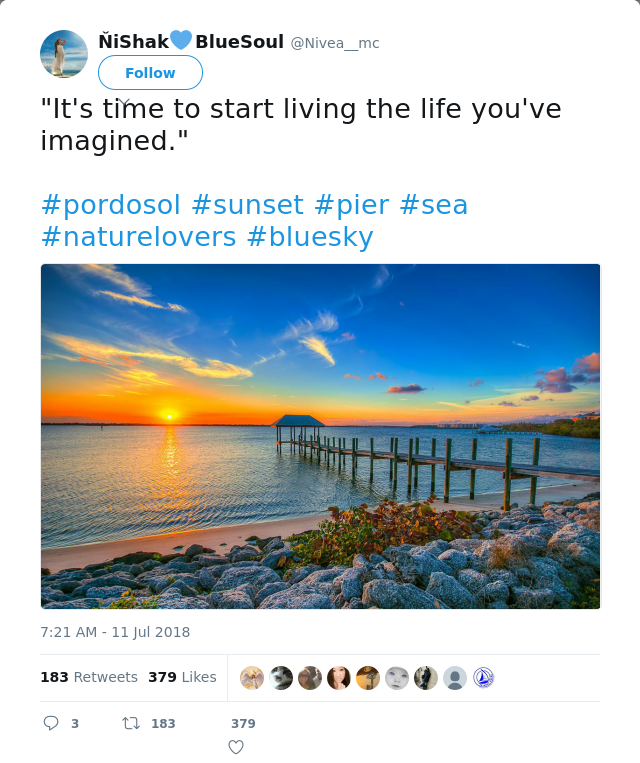
Task: Open the default gray silhouette liker avatar
Action: pyautogui.click(x=455, y=678)
